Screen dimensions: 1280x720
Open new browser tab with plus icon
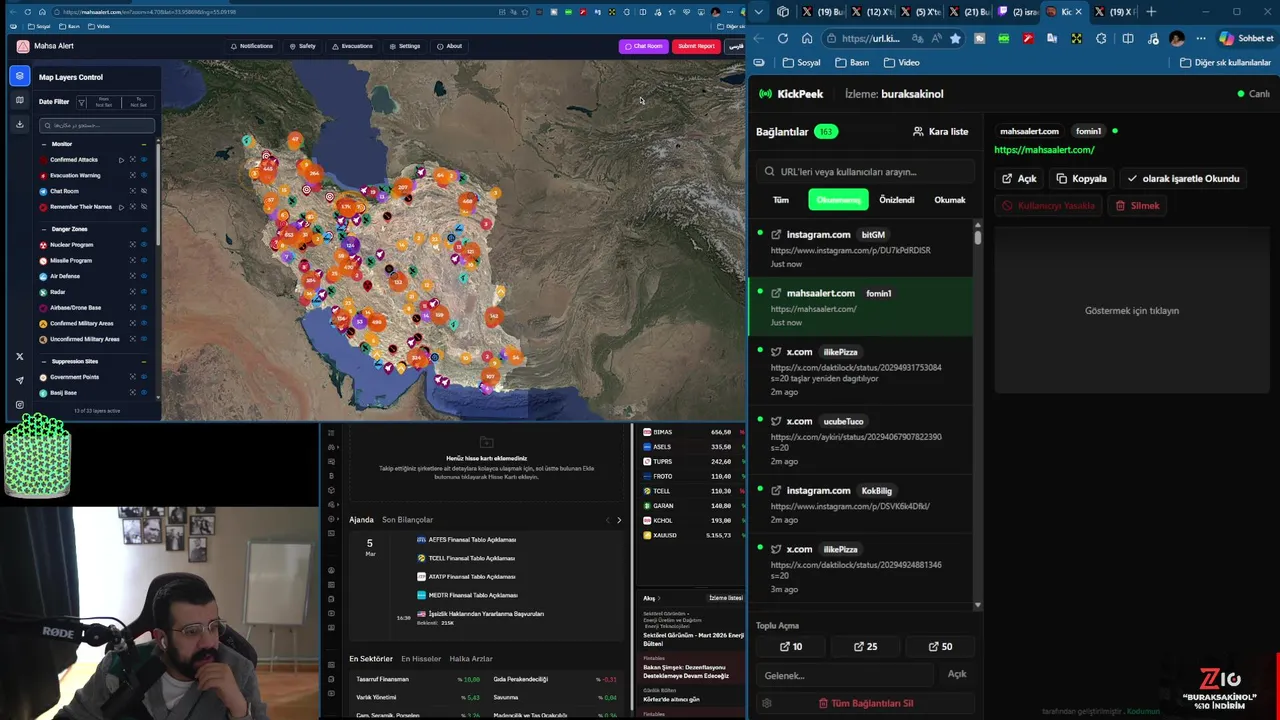pyautogui.click(x=1151, y=12)
